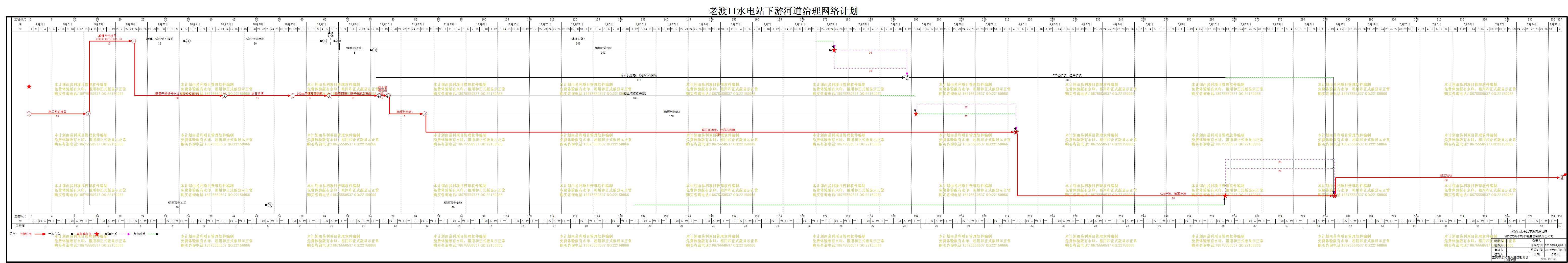Click the chart title 老渡口水电站下游河道治理网络计划
1568x263 pixels.
(x=783, y=10)
